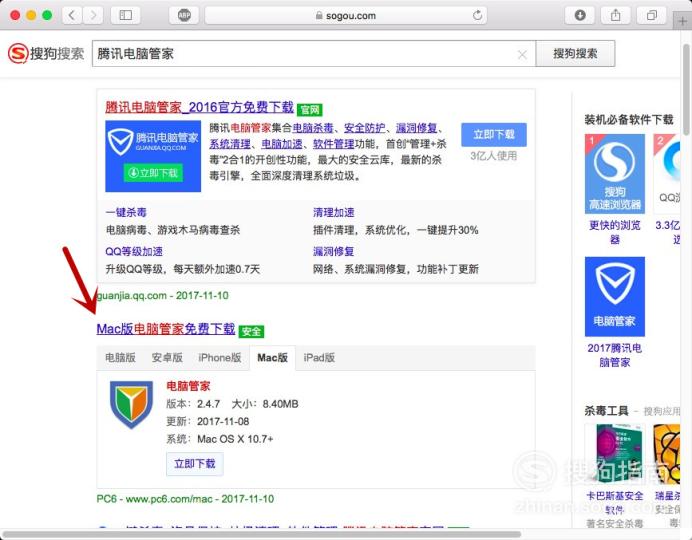Open the Share menu icon

(x=616, y=15)
